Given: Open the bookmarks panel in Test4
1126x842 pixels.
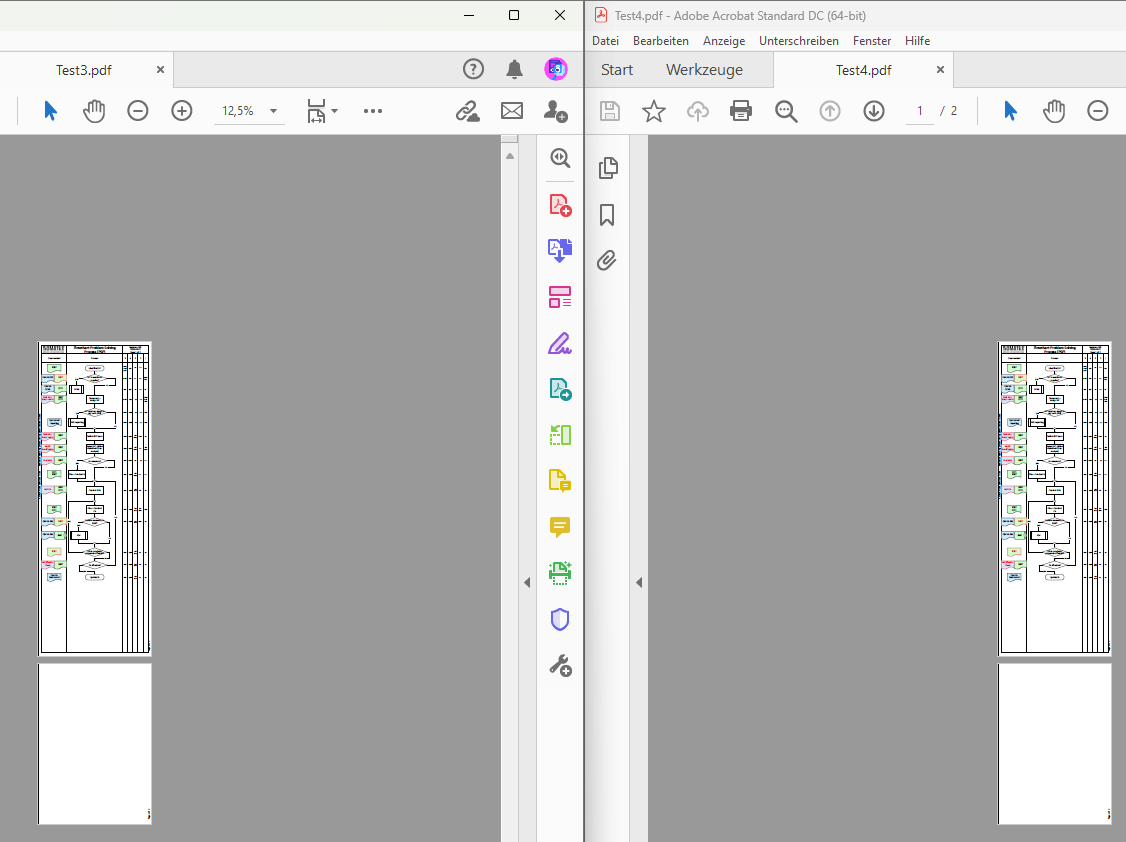Looking at the screenshot, I should 608,215.
